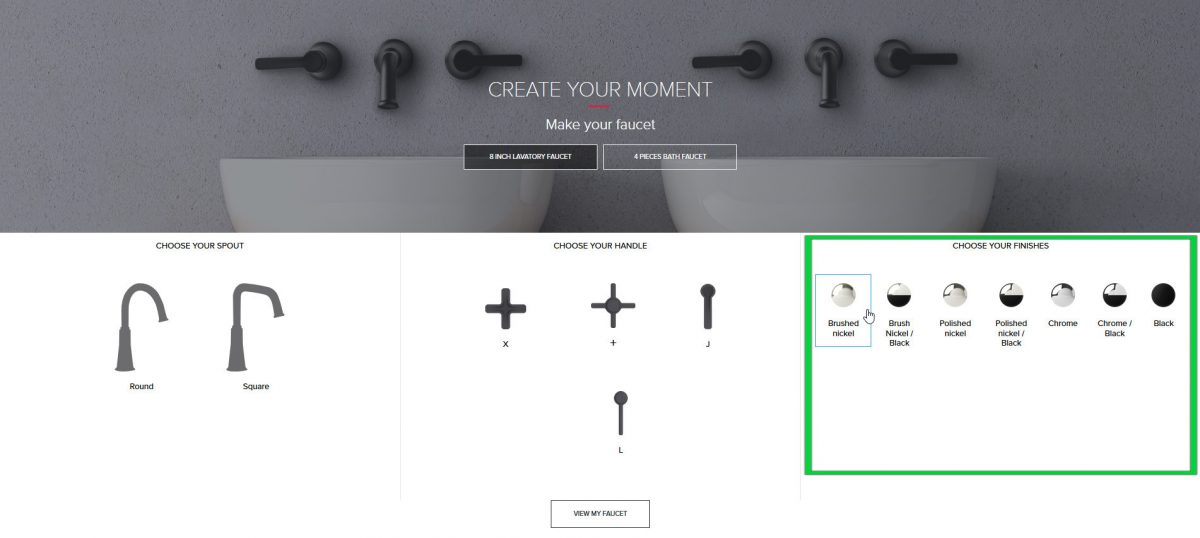
Task: Click the Choose Your Finishes heading
Action: 1001,246
